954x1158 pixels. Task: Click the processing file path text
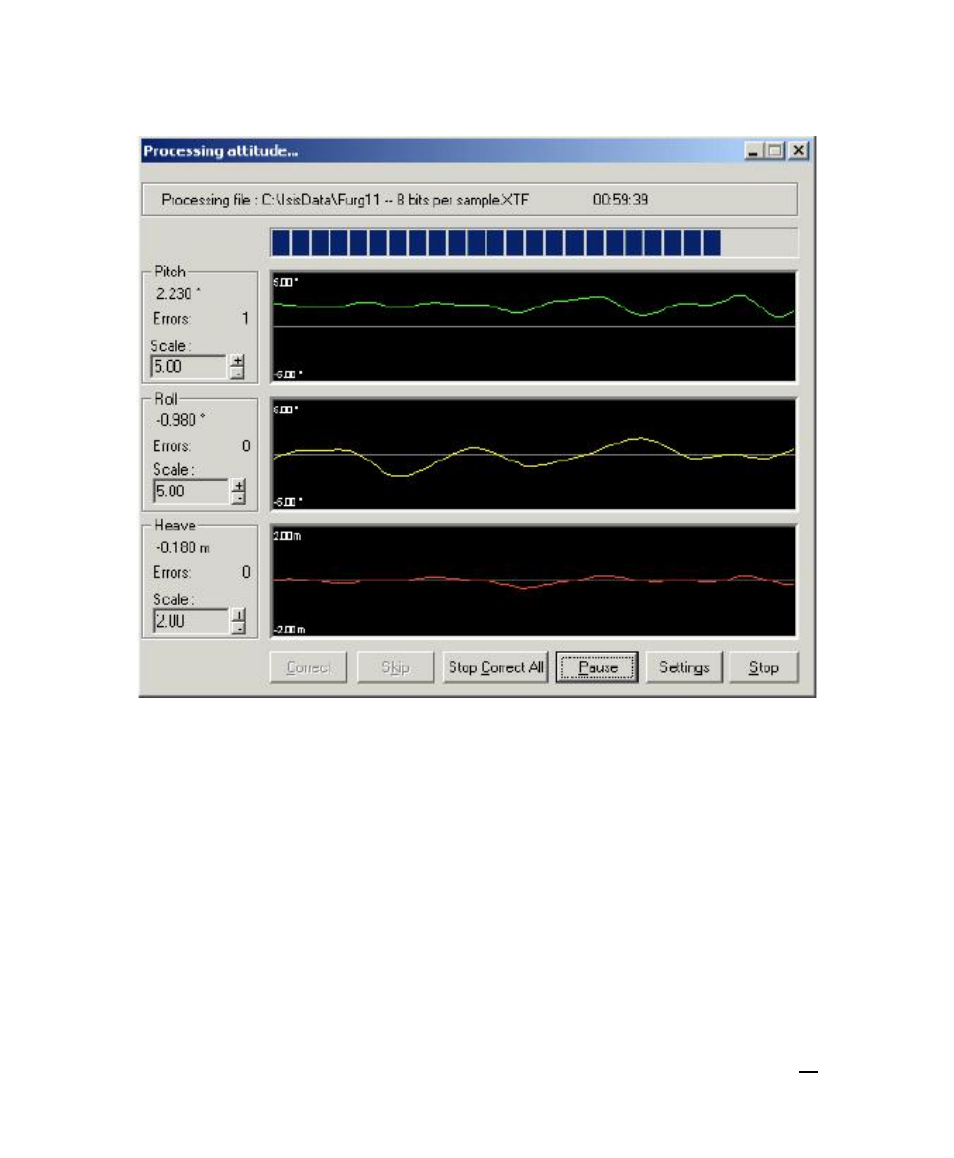(345, 199)
